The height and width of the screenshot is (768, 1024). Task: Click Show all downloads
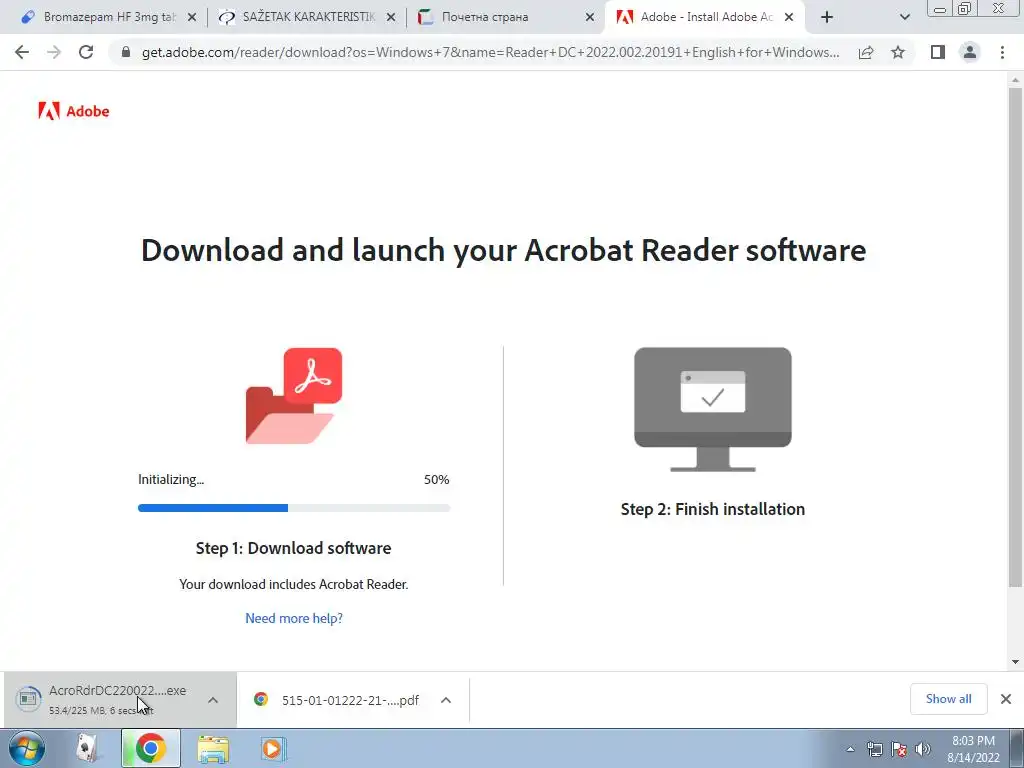point(948,699)
